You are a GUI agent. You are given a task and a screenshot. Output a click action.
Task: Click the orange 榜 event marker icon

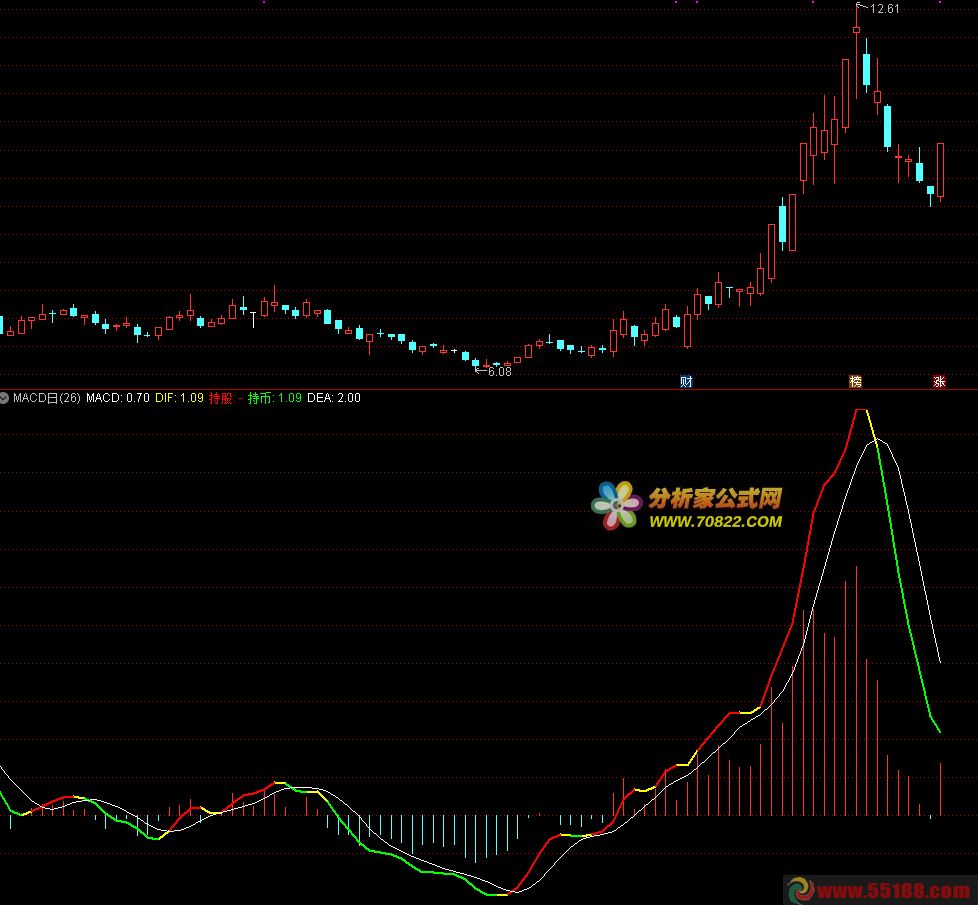pyautogui.click(x=856, y=382)
